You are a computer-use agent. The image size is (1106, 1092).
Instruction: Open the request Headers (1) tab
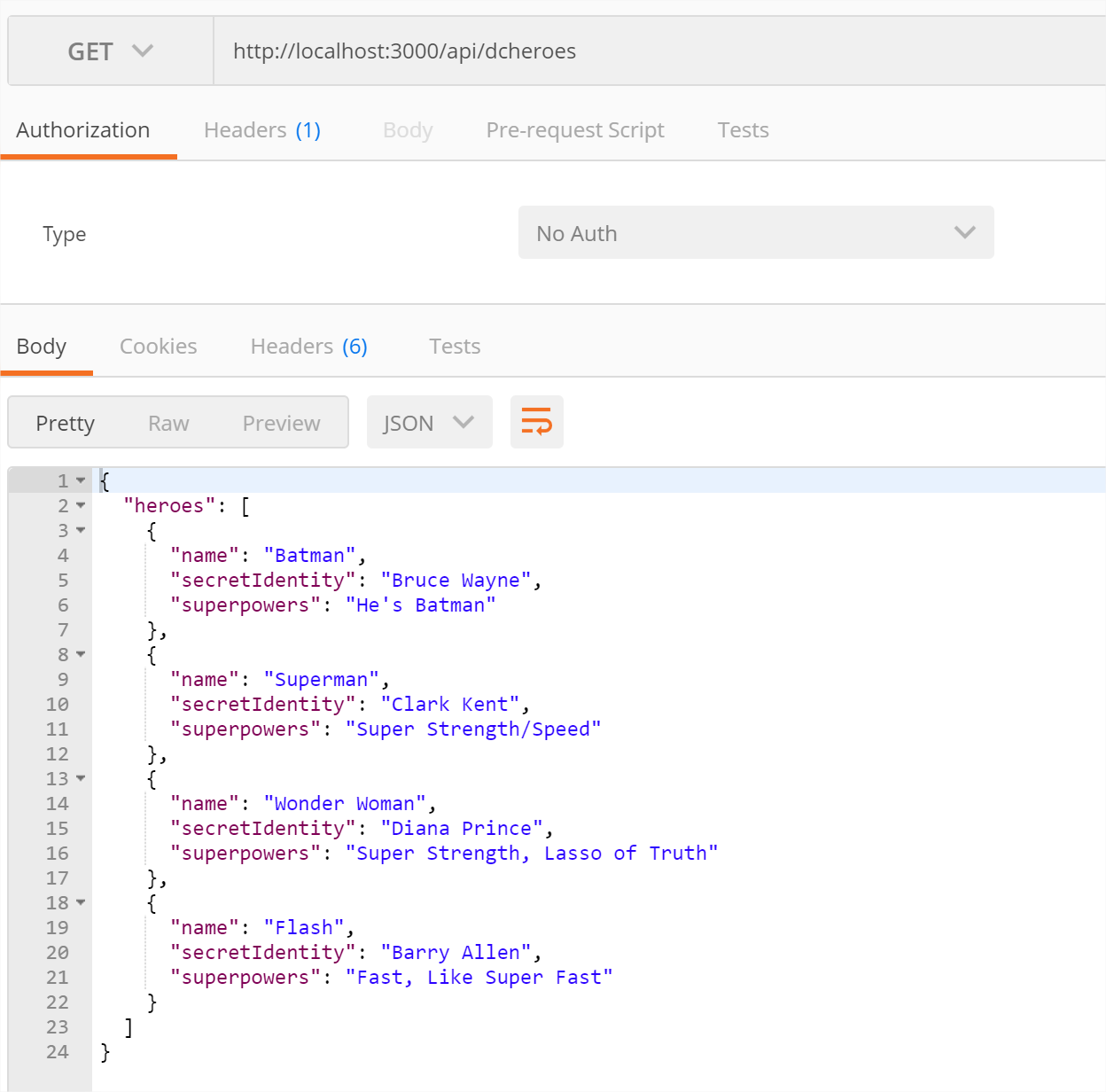coord(262,130)
